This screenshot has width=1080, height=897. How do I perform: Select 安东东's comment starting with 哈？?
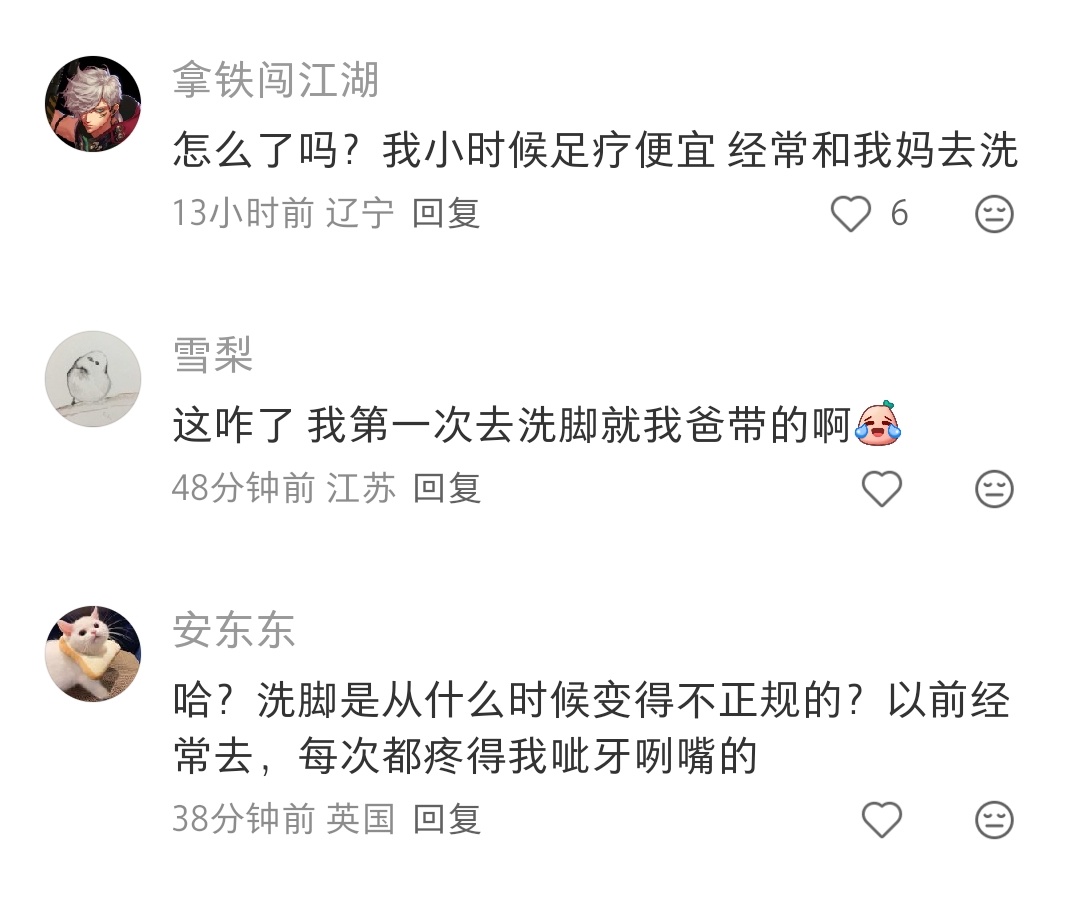click(591, 728)
